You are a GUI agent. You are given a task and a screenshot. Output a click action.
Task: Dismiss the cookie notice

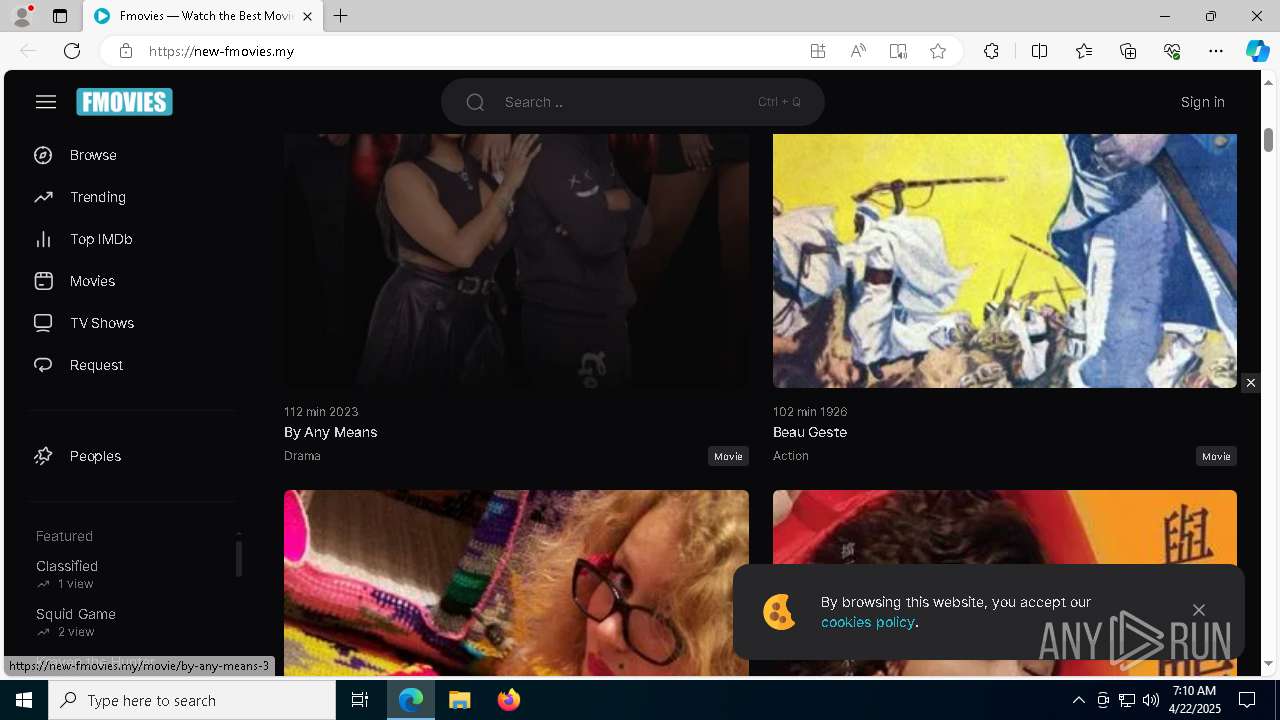pos(1198,610)
